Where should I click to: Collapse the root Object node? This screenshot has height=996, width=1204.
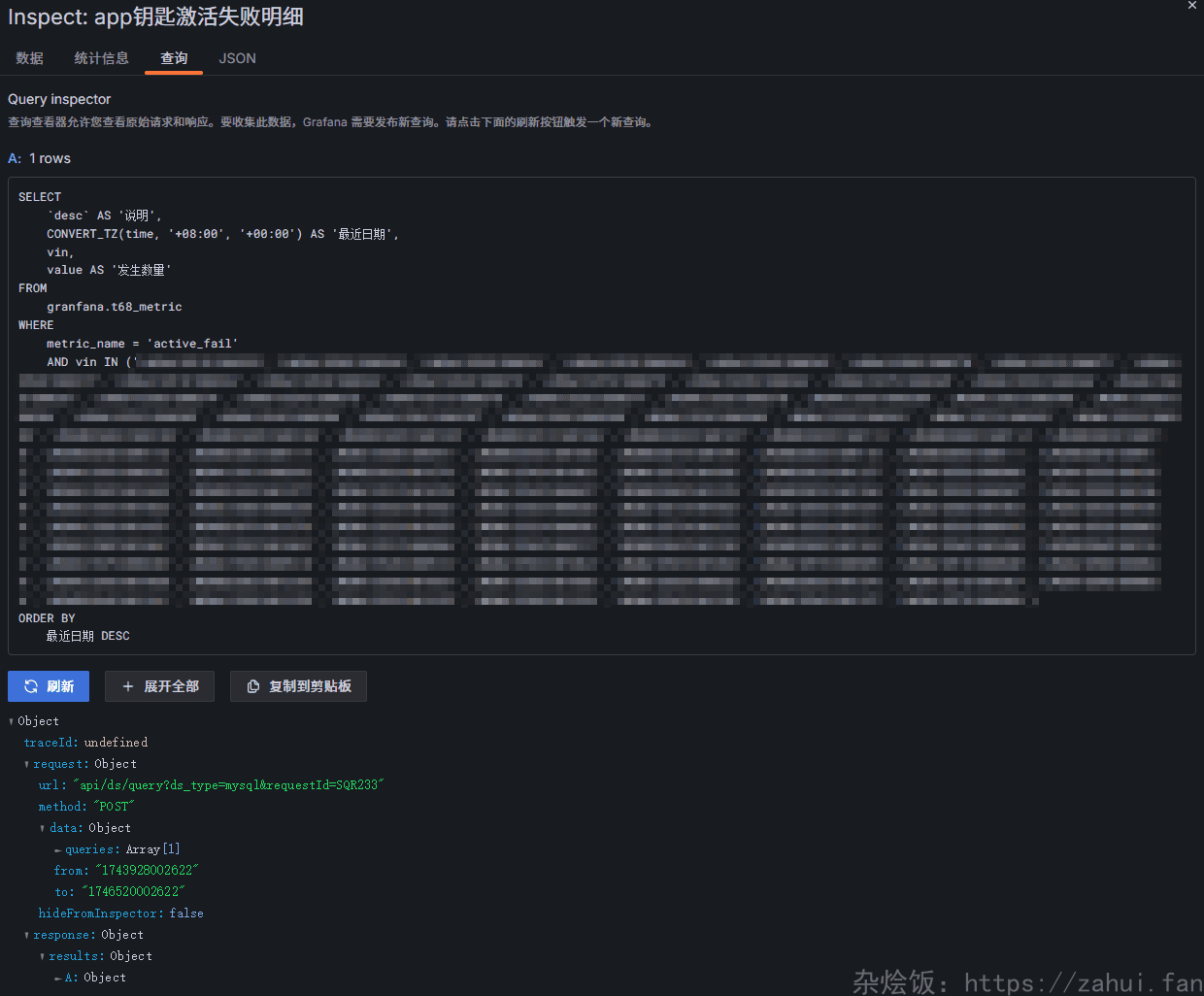12,721
